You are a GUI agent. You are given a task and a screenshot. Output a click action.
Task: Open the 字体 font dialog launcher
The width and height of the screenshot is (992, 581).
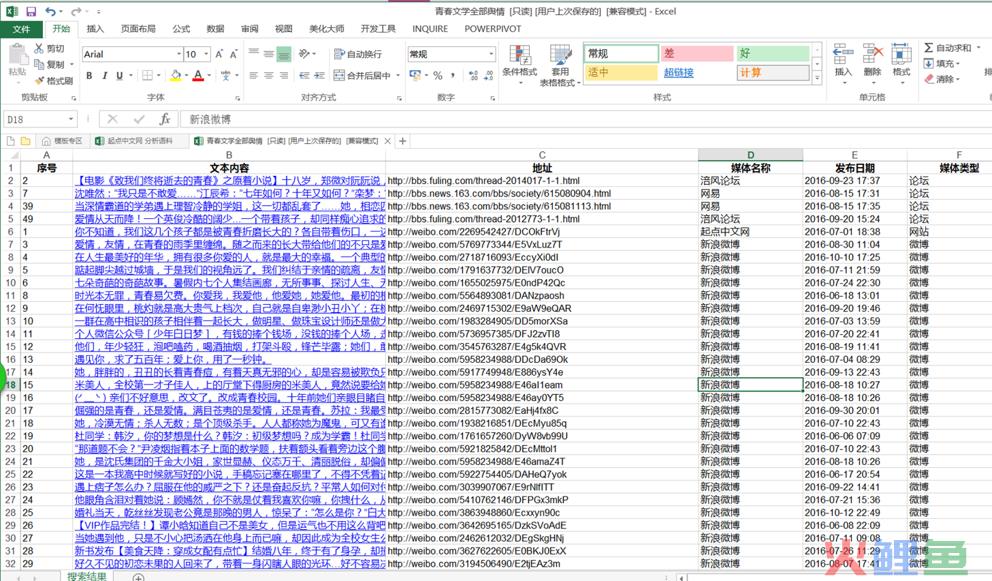click(x=238, y=98)
